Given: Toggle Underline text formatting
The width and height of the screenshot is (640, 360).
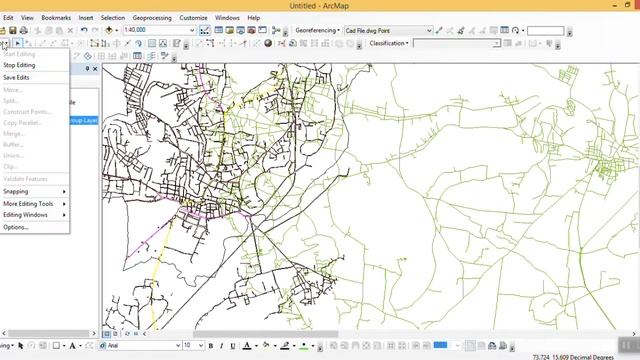Looking at the screenshot, I should (233, 346).
